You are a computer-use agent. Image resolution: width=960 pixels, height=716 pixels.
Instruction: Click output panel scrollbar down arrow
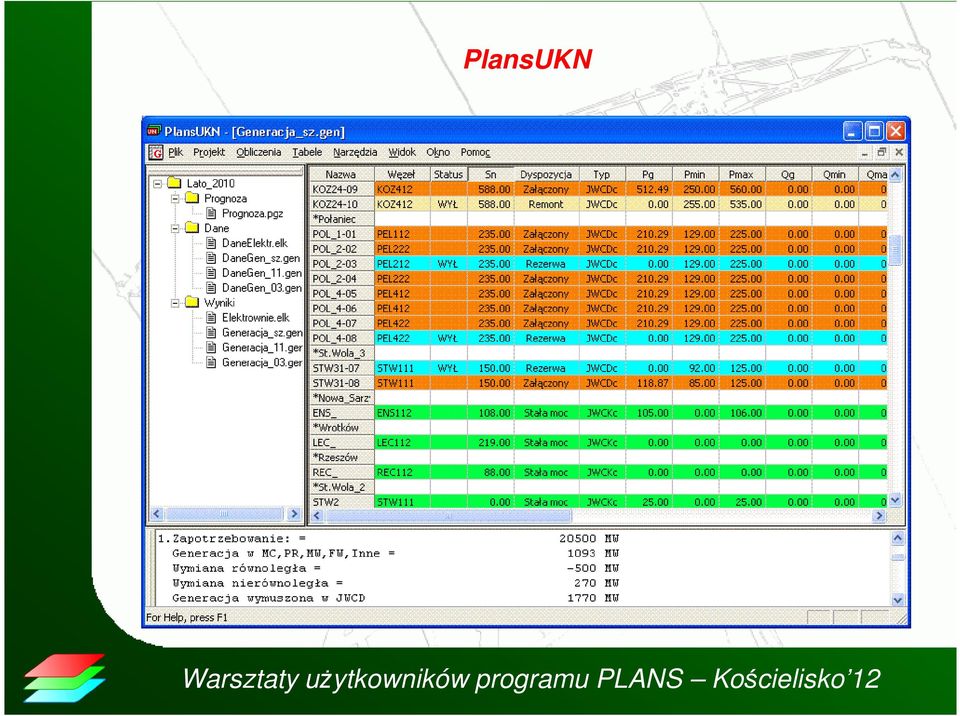(x=898, y=600)
